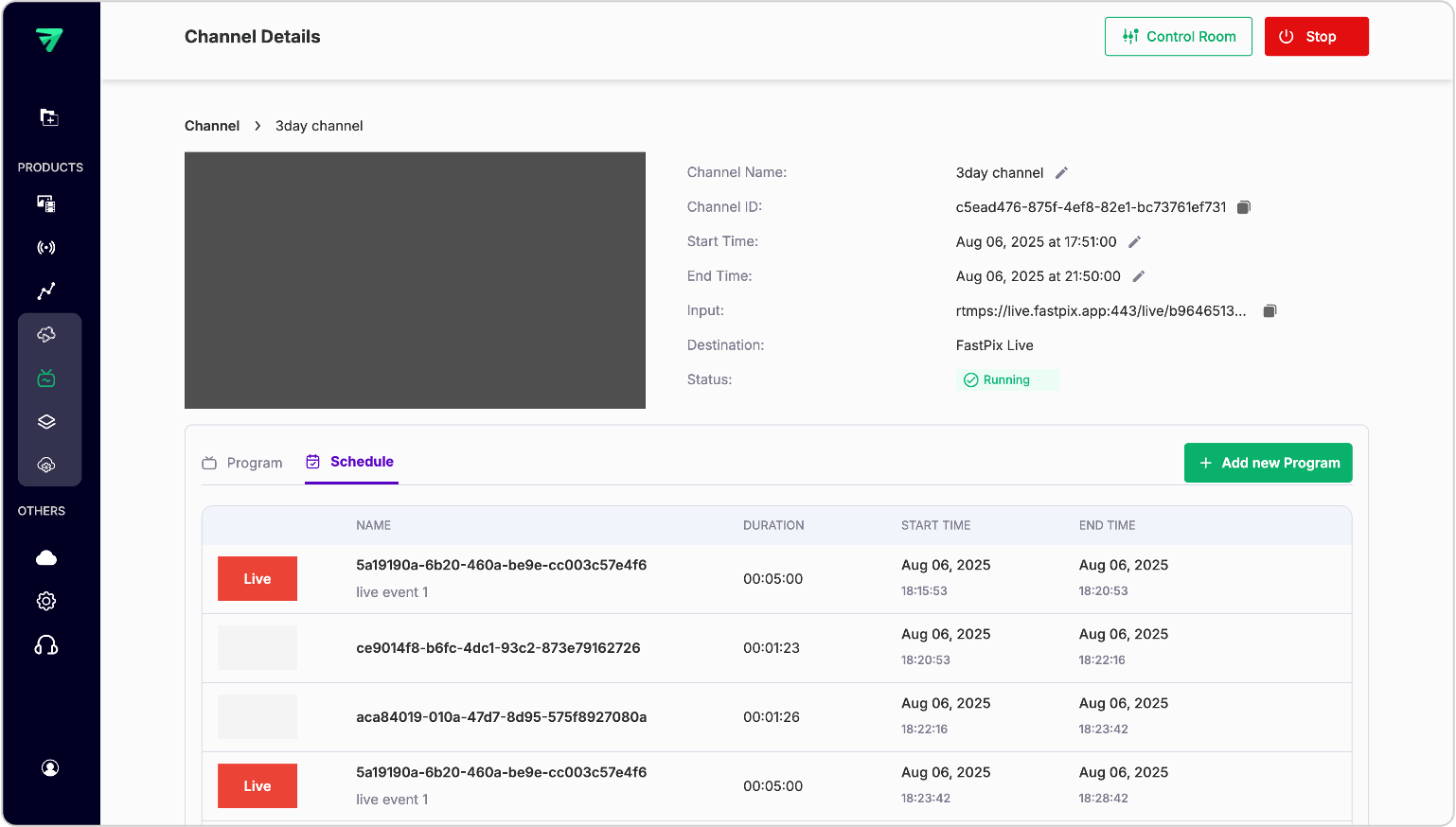Select ce9014f8-b6fc-4dc1-93c2-873e79162726 row name

pyautogui.click(x=498, y=648)
